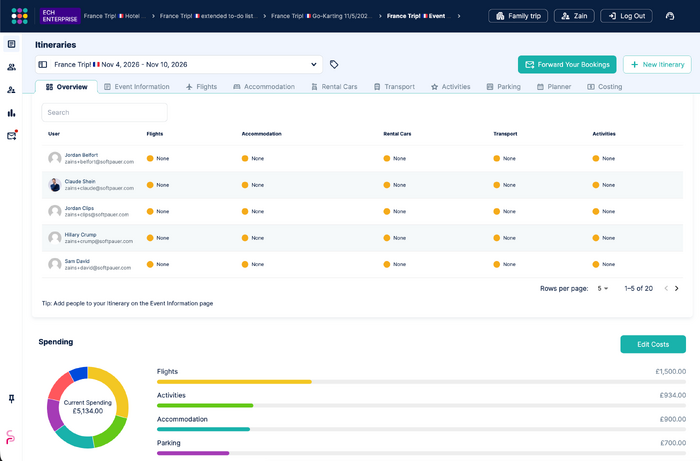Click the tag icon beside itinerary selector
This screenshot has height=461, width=700.
tap(334, 65)
